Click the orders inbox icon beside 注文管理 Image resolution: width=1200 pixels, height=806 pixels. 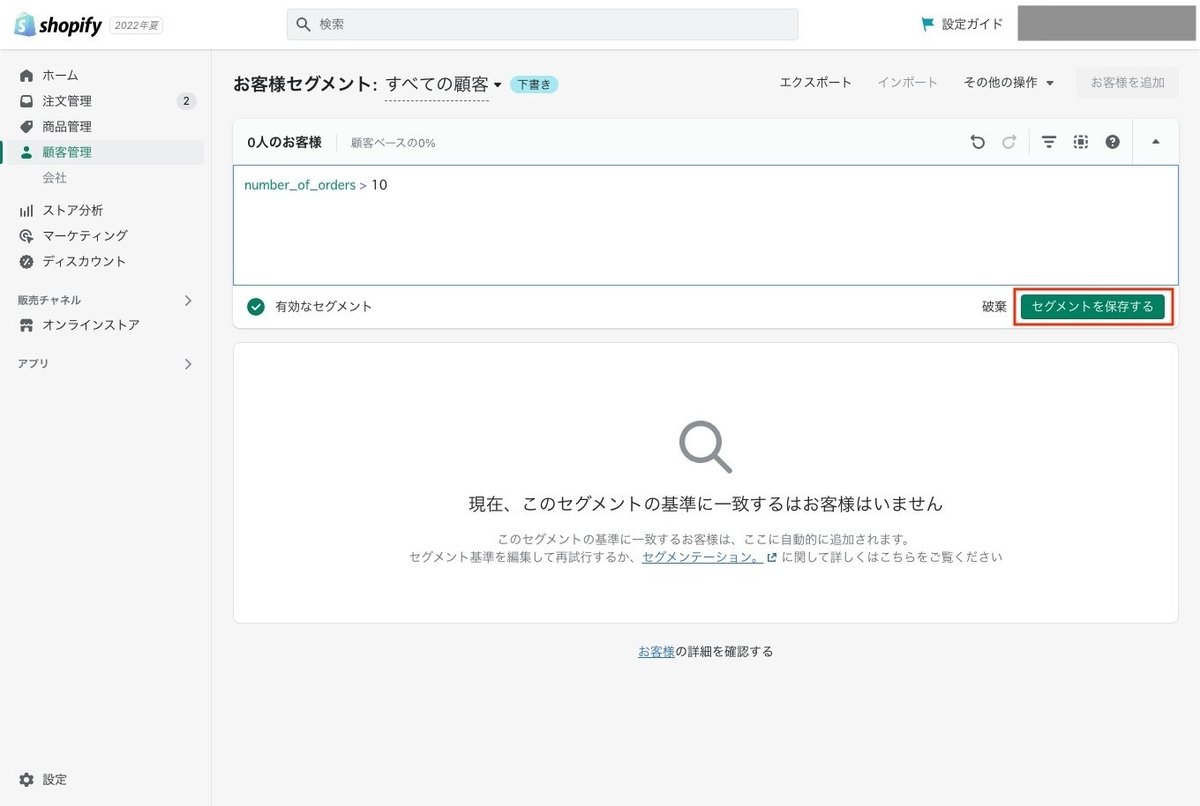point(27,101)
